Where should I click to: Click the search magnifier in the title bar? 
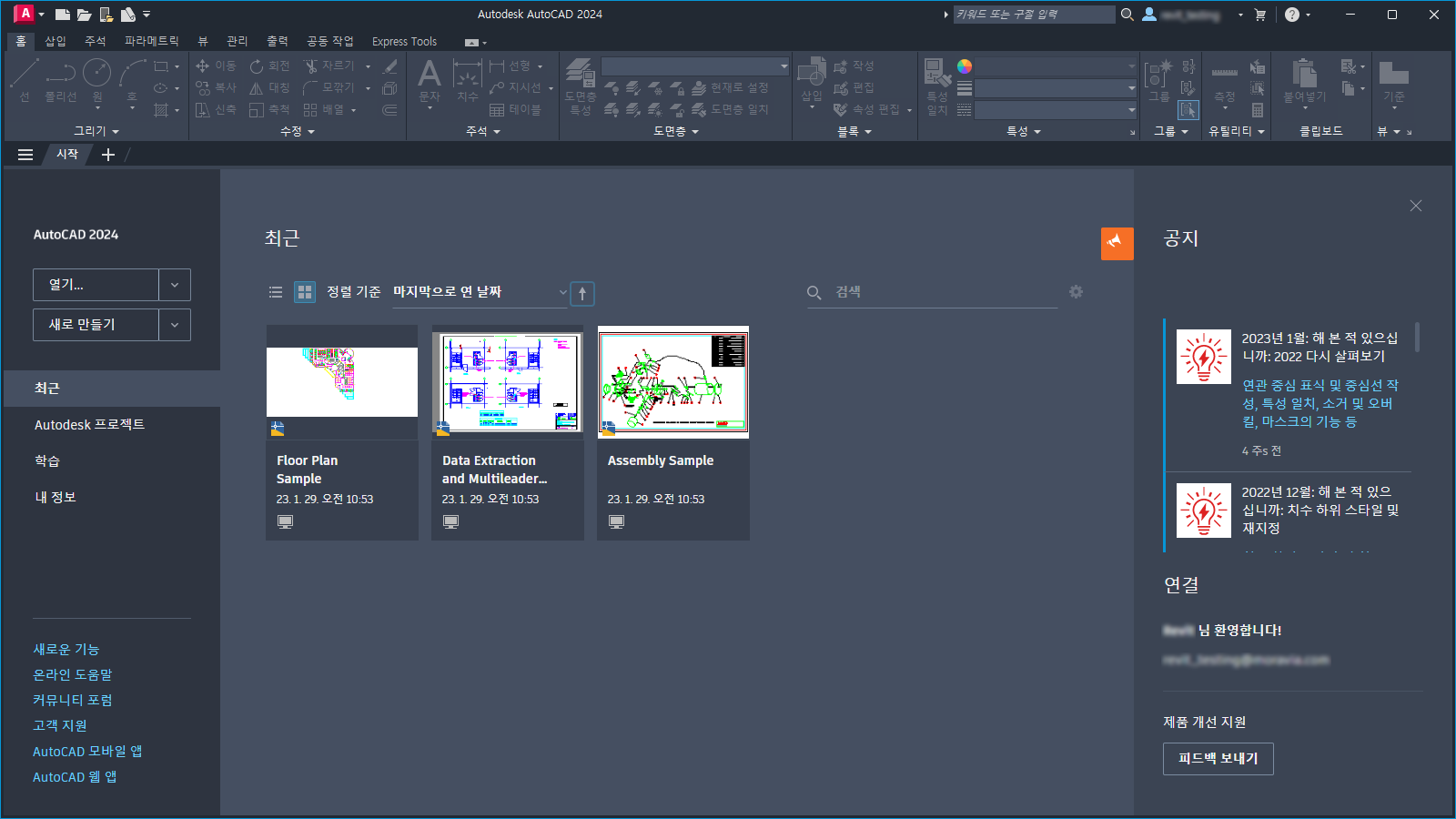pos(1127,15)
